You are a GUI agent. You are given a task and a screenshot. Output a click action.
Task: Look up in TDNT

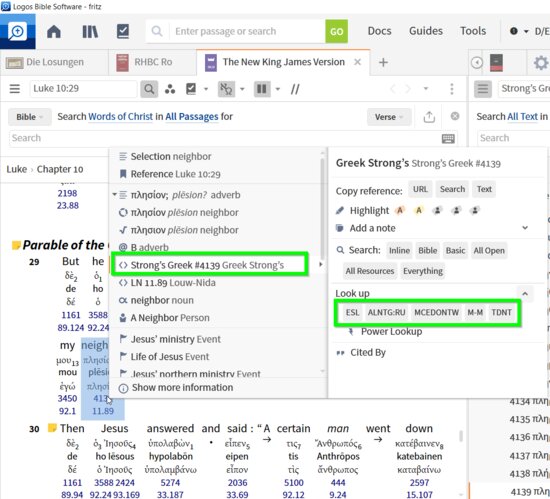pyautogui.click(x=501, y=312)
